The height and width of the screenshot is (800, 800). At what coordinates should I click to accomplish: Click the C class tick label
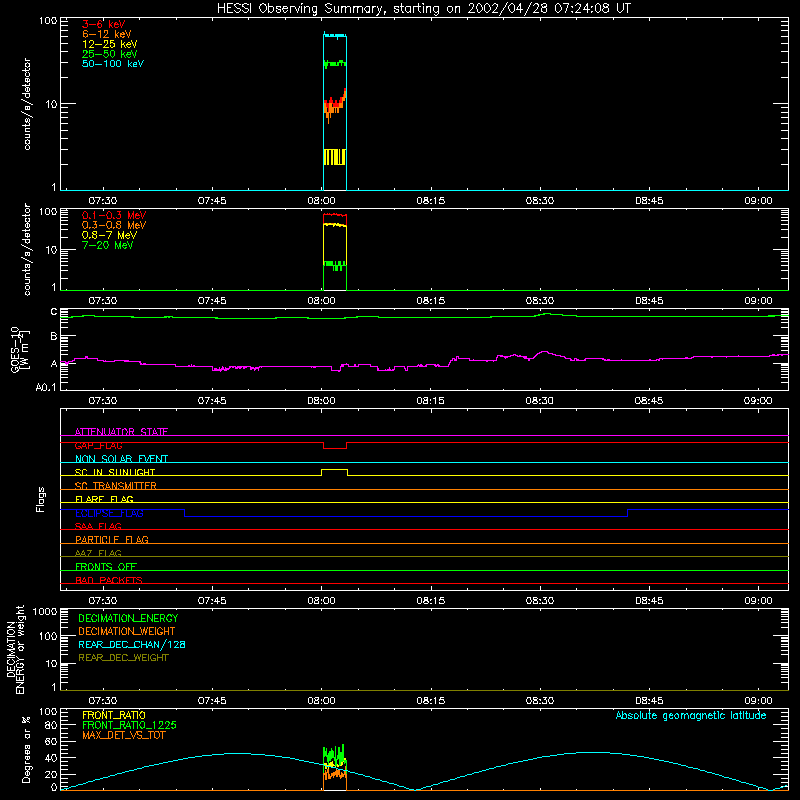click(x=54, y=312)
